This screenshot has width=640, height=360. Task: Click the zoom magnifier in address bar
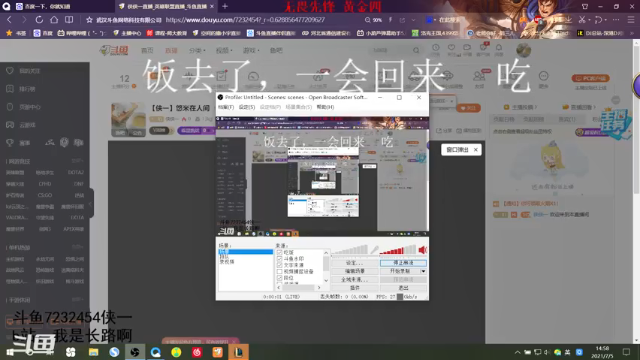[x=368, y=20]
